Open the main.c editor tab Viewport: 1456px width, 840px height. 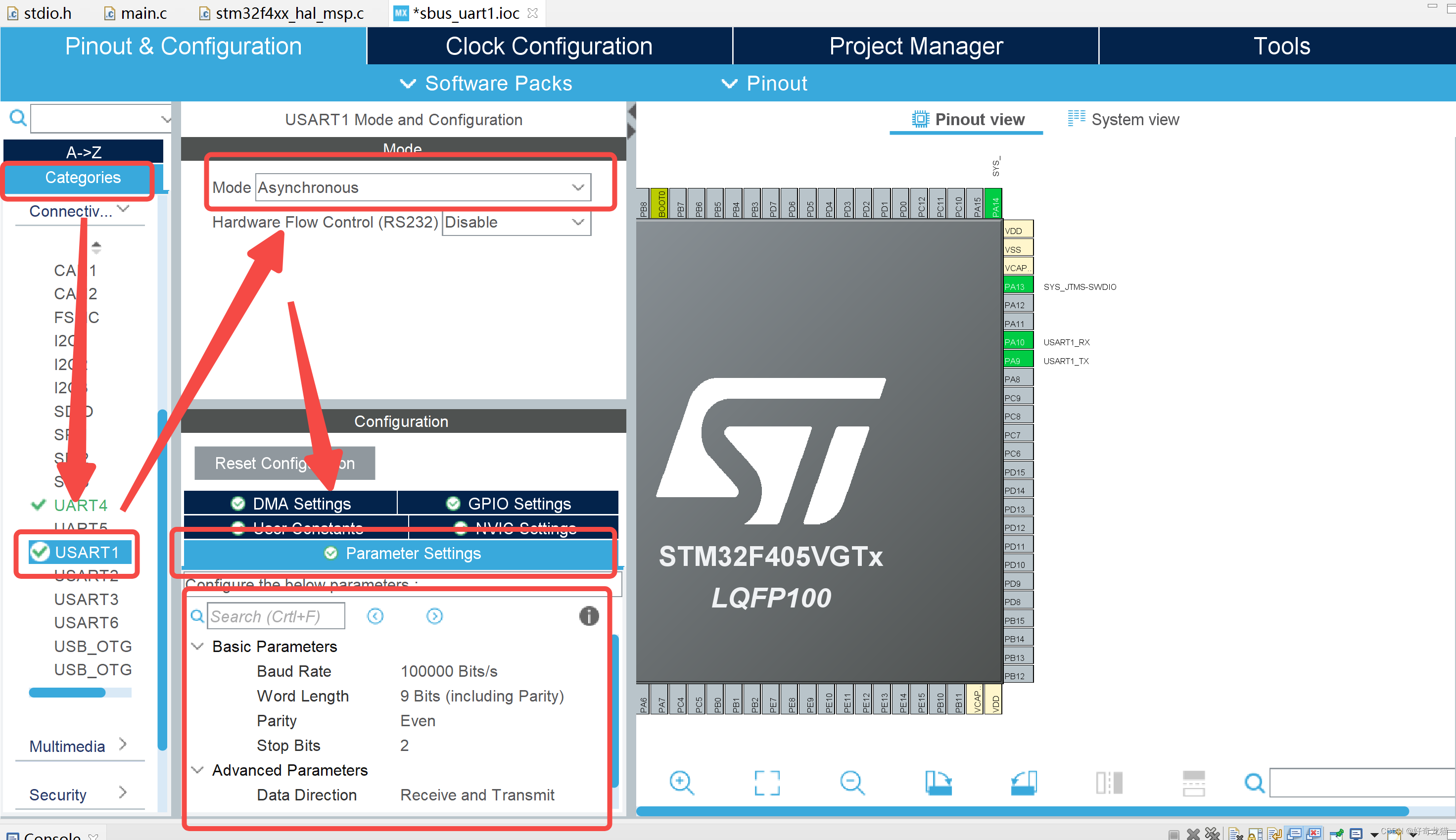[136, 13]
